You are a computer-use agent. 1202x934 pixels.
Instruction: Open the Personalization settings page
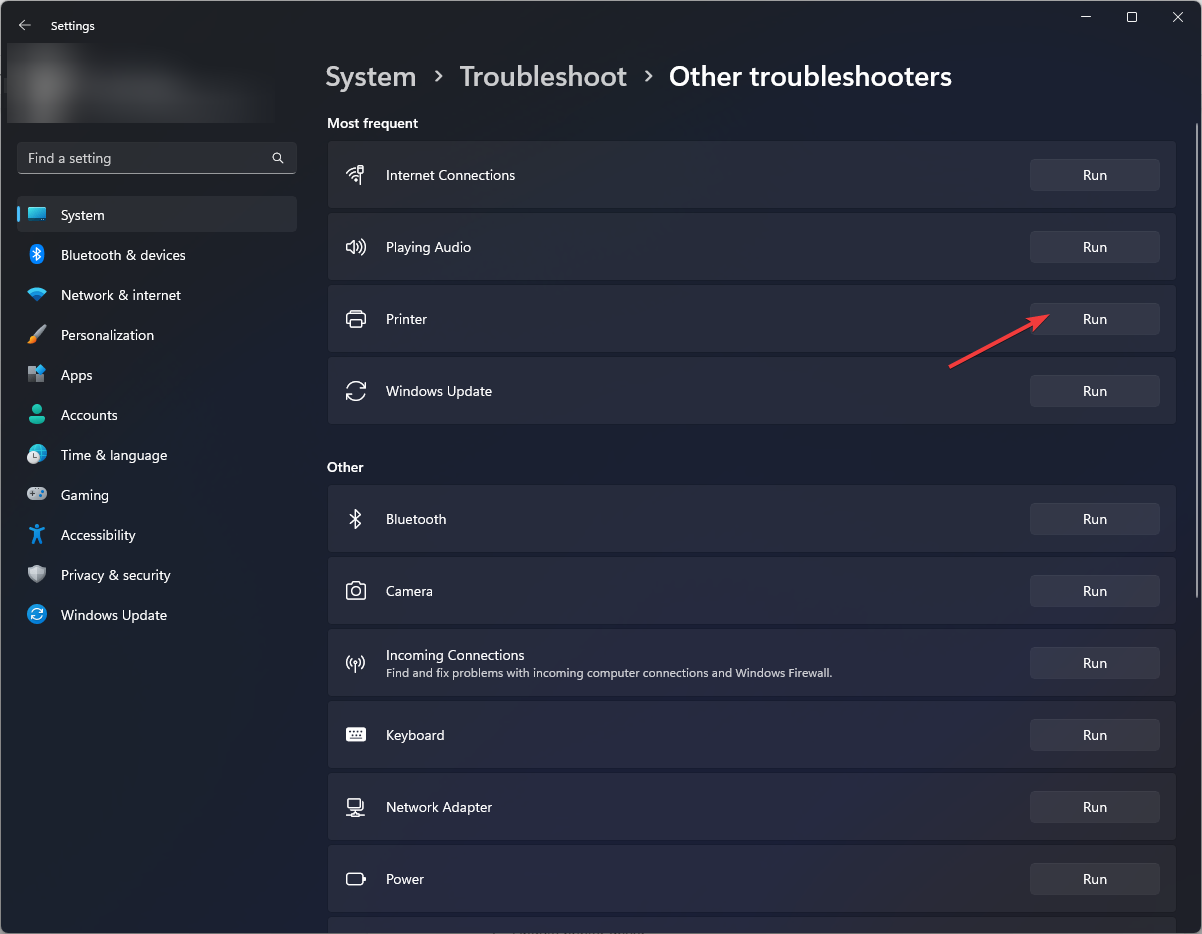tap(157, 335)
